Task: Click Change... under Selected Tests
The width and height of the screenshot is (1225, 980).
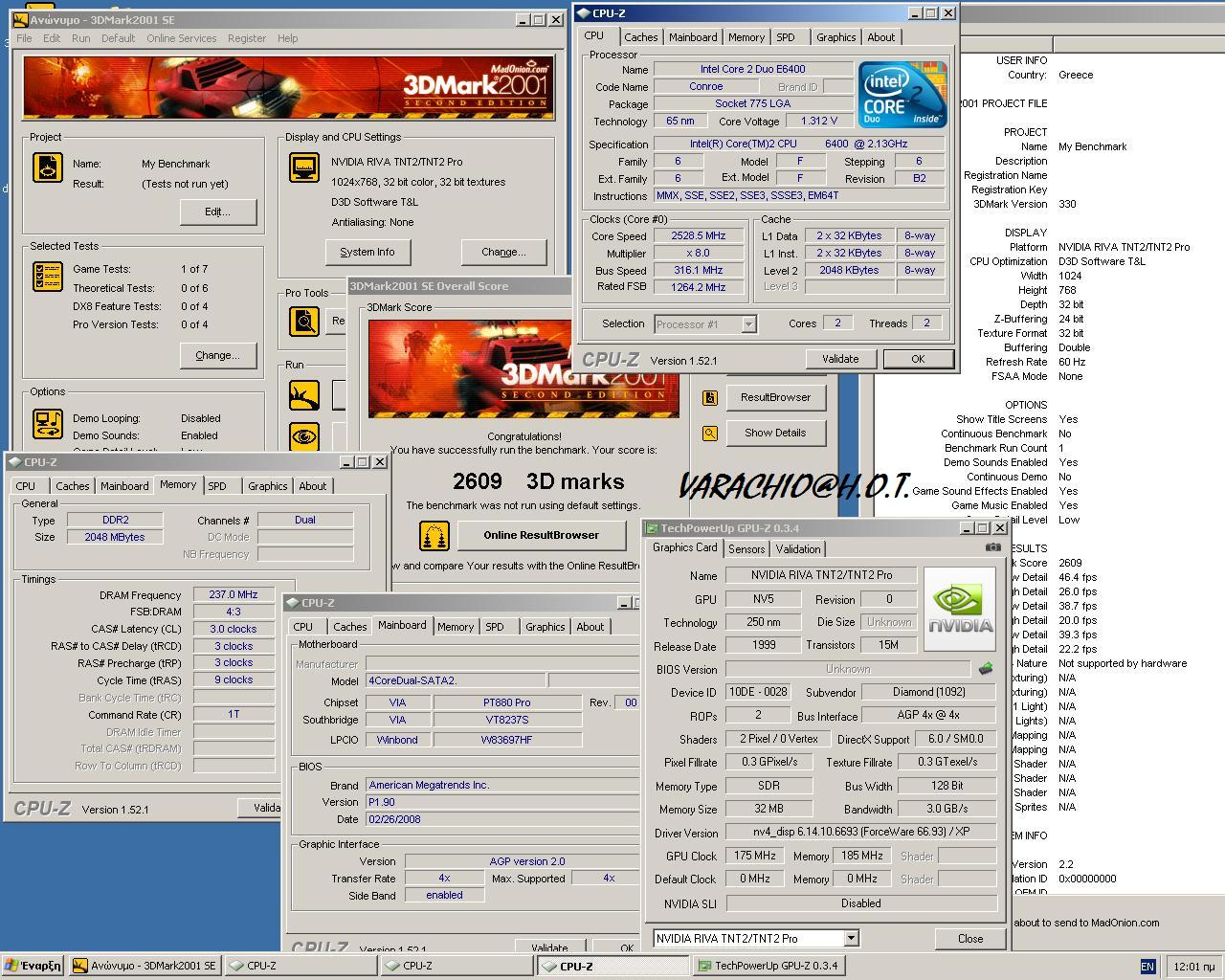Action: tap(218, 355)
